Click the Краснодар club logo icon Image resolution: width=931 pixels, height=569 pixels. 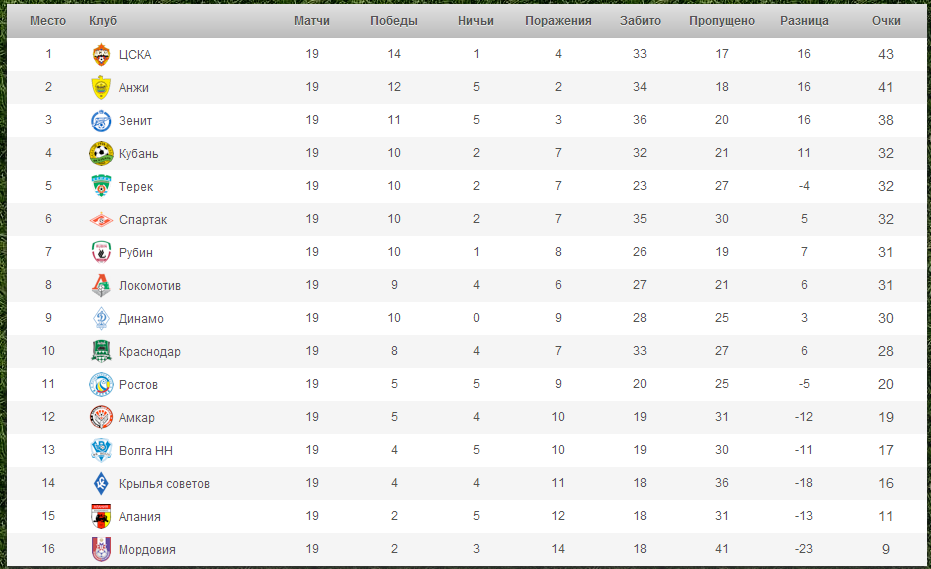(100, 352)
